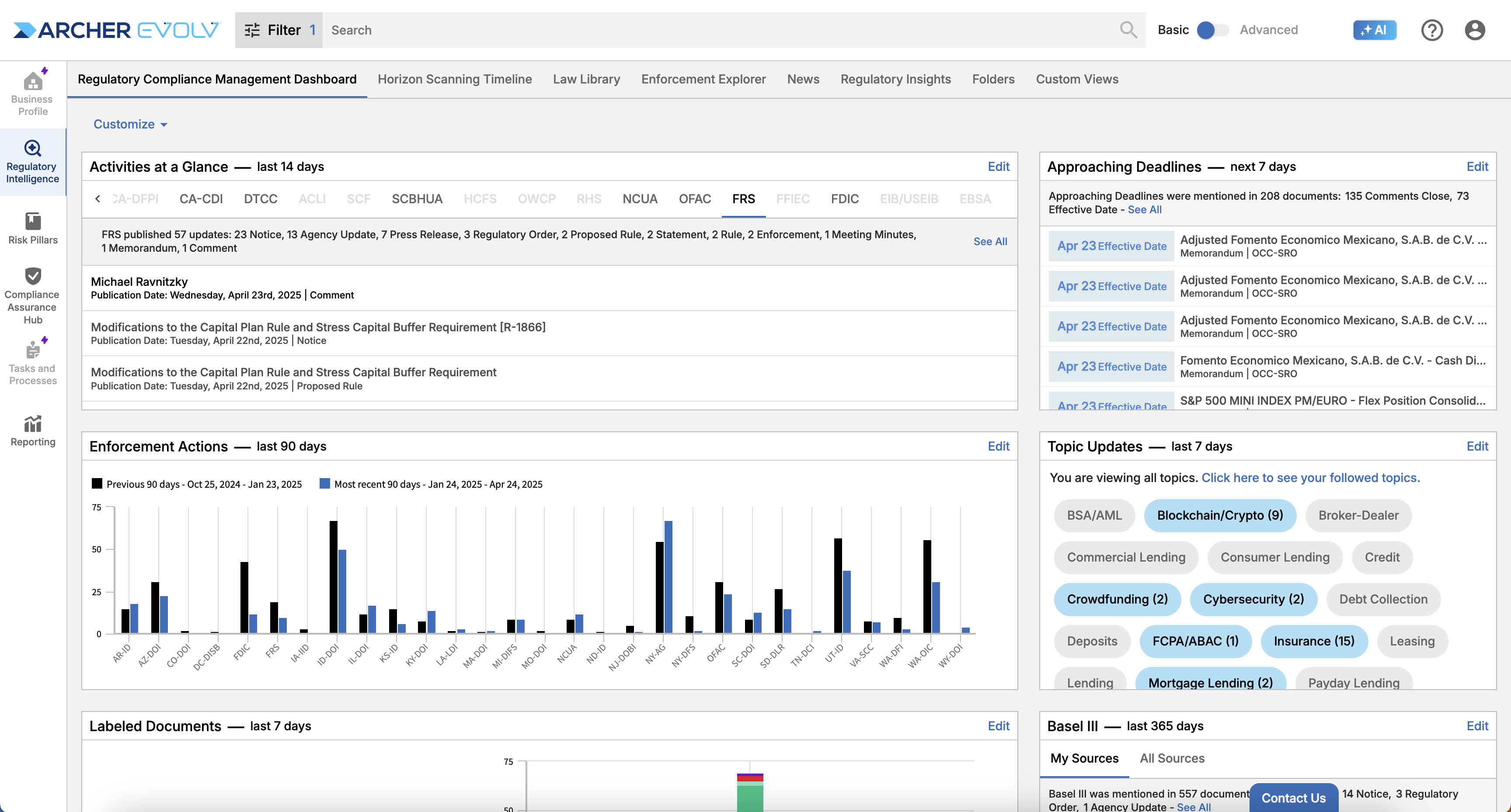
Task: Switch to Law Library tab
Action: click(x=586, y=79)
